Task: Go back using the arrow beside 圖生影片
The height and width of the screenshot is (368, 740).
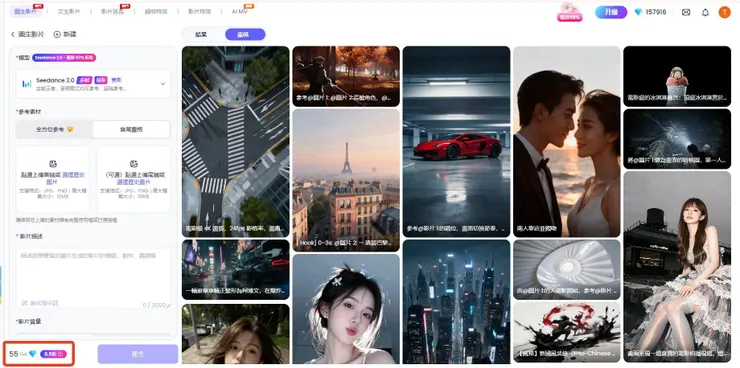Action: point(13,34)
